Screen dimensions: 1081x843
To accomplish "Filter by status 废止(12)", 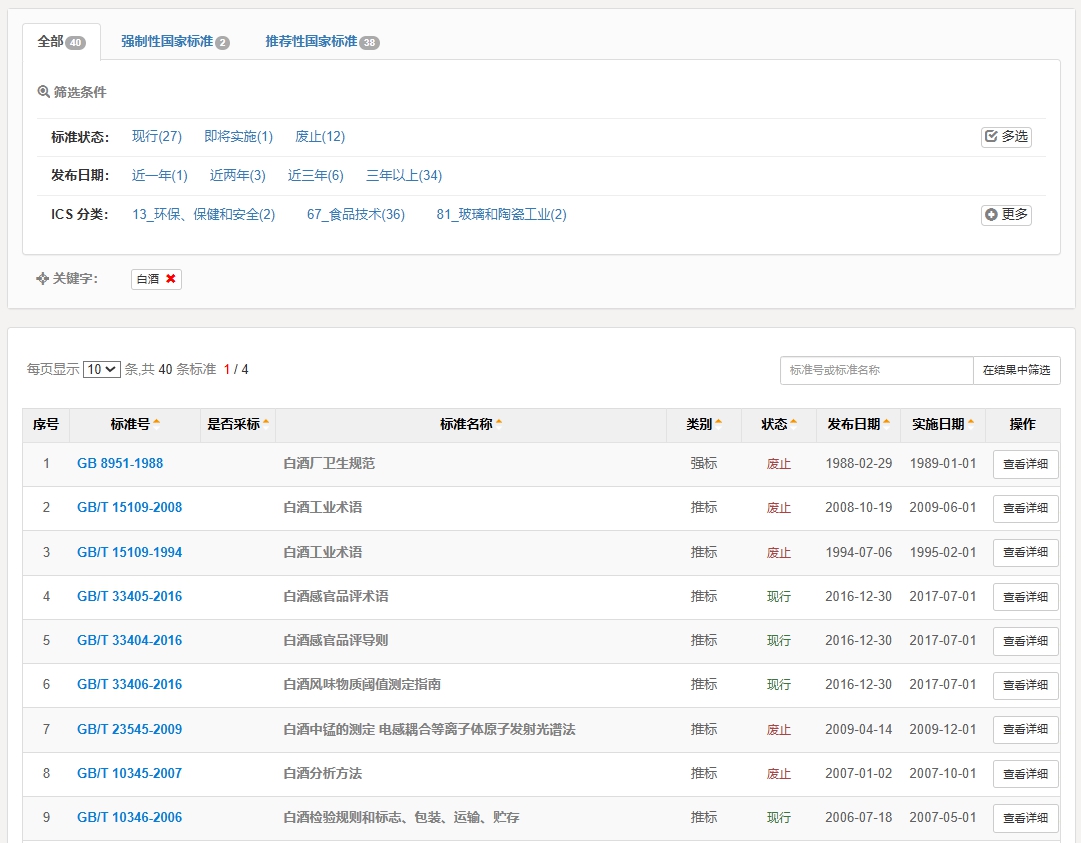I will 320,136.
